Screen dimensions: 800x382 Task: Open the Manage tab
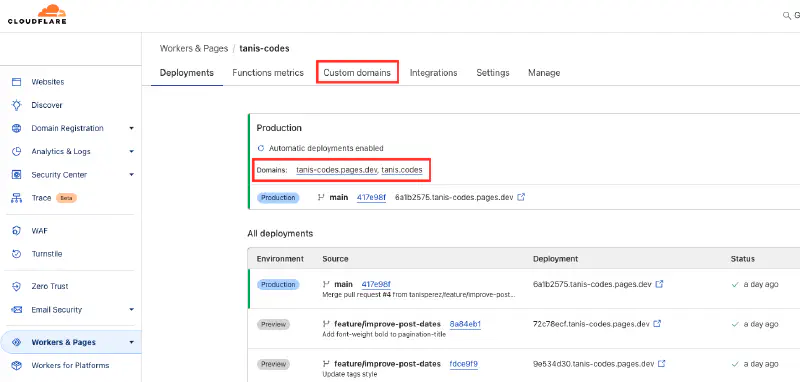point(544,73)
